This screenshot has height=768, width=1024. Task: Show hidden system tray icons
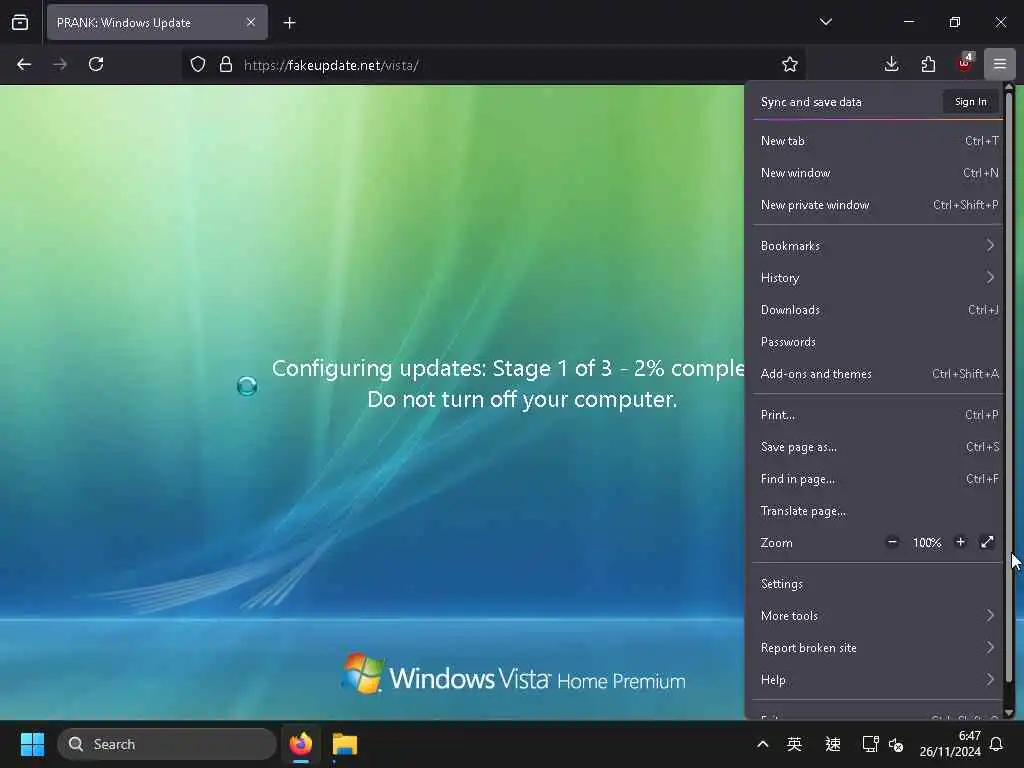(x=762, y=744)
